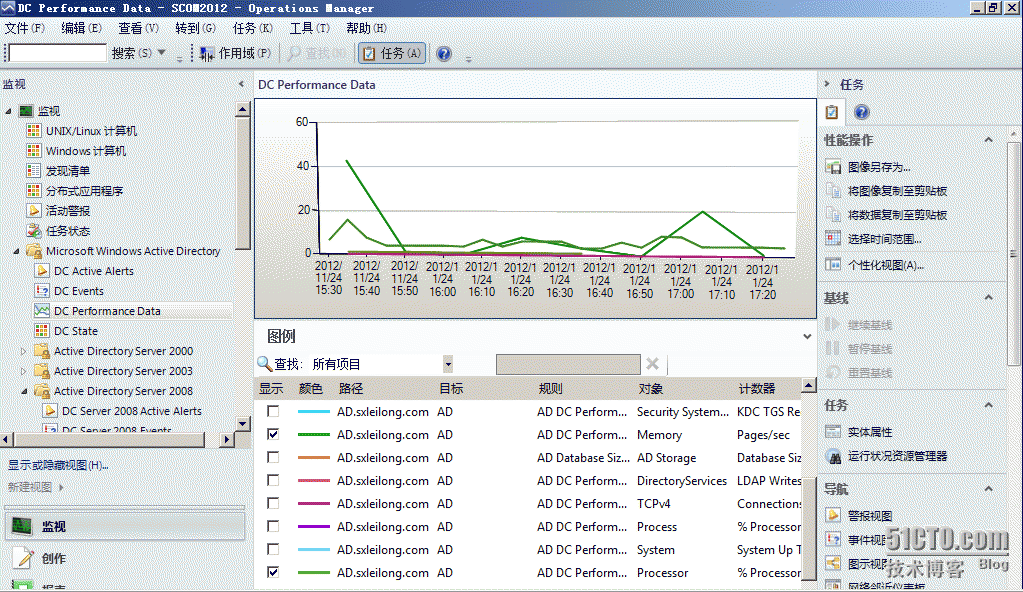Image resolution: width=1023 pixels, height=592 pixels.
Task: Click the 将图像复制至剪贴板 icon
Action: coord(833,191)
